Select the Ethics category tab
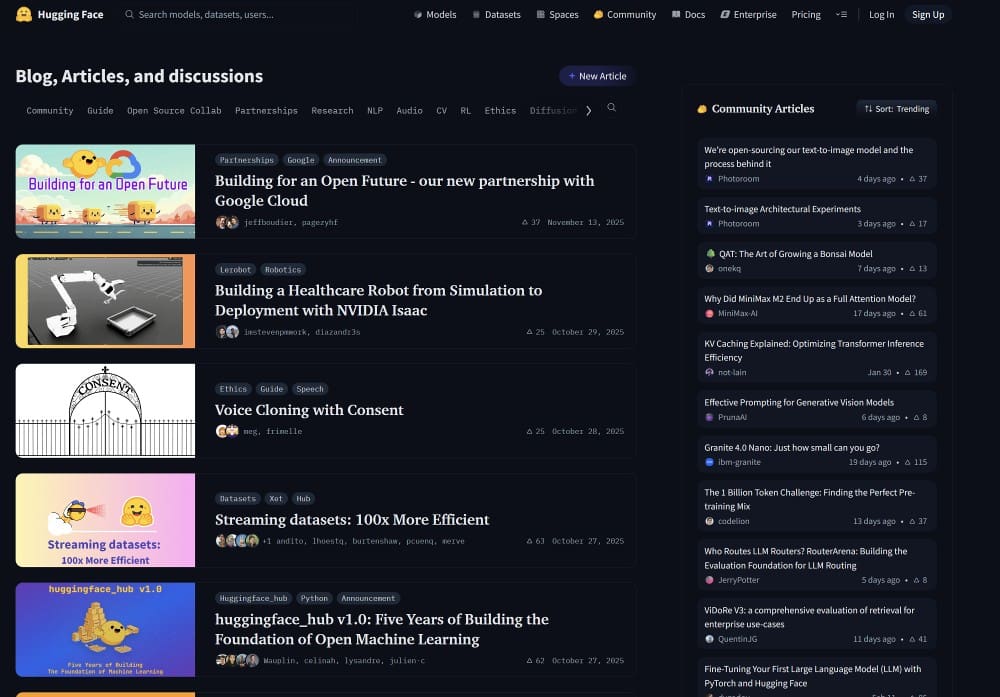 (x=500, y=111)
